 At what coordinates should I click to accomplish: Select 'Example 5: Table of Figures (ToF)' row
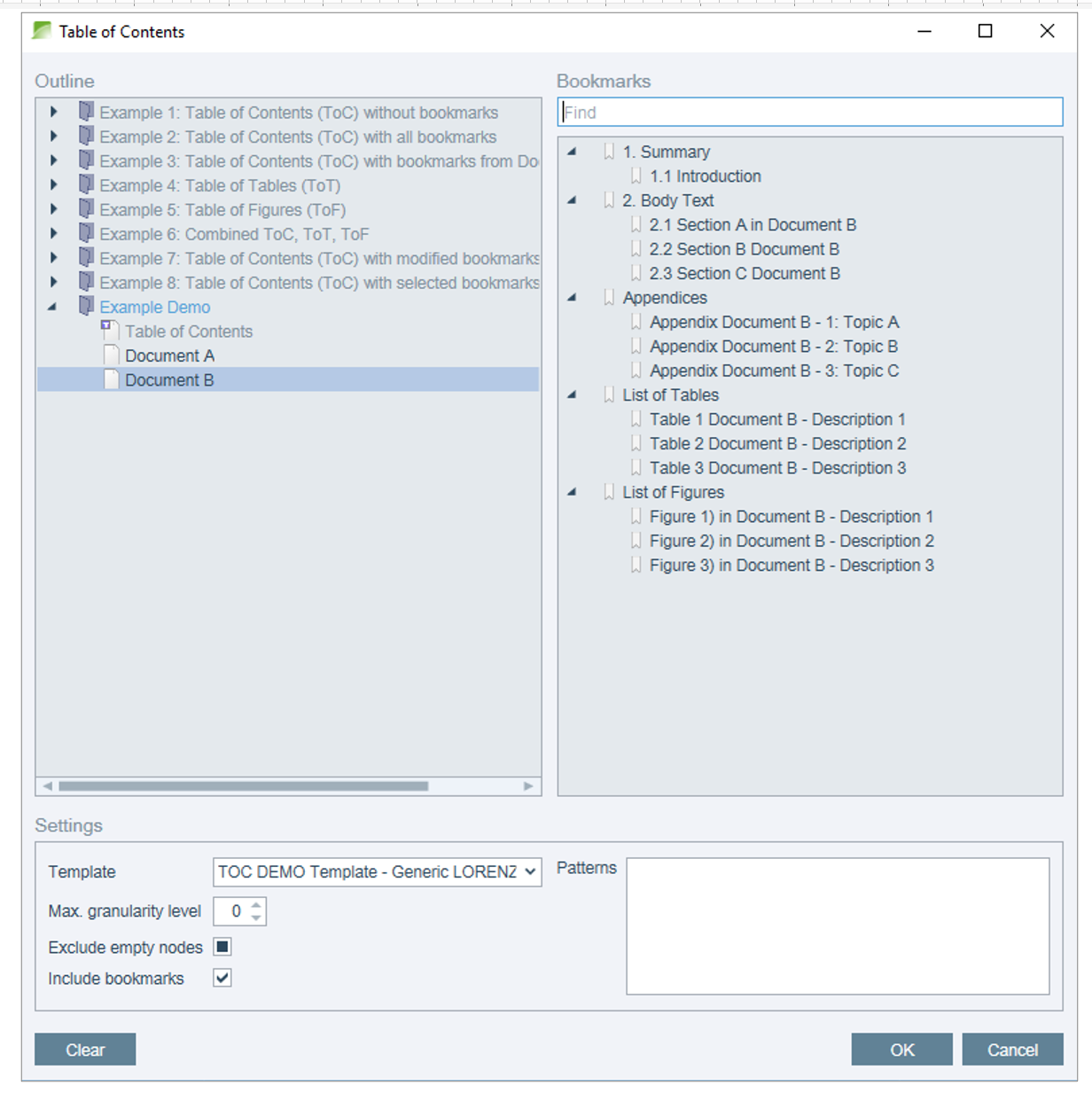pos(222,209)
